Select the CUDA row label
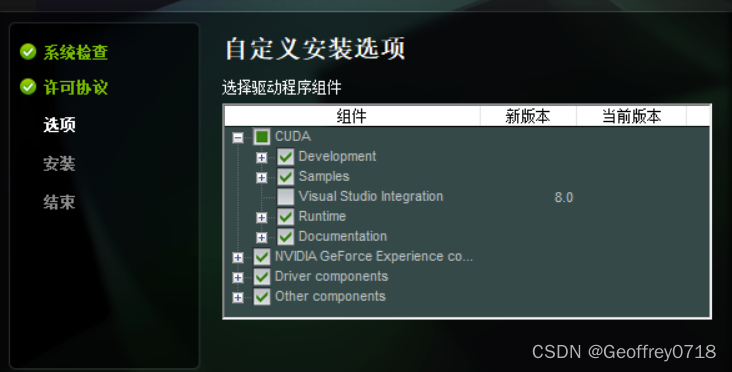 (x=293, y=136)
